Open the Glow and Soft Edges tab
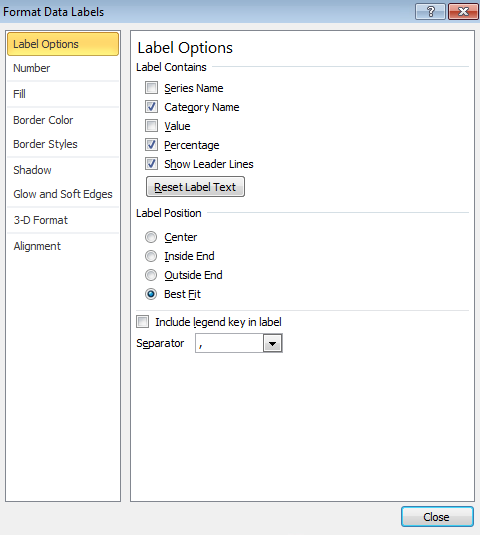Image resolution: width=480 pixels, height=535 pixels. pos(63,194)
